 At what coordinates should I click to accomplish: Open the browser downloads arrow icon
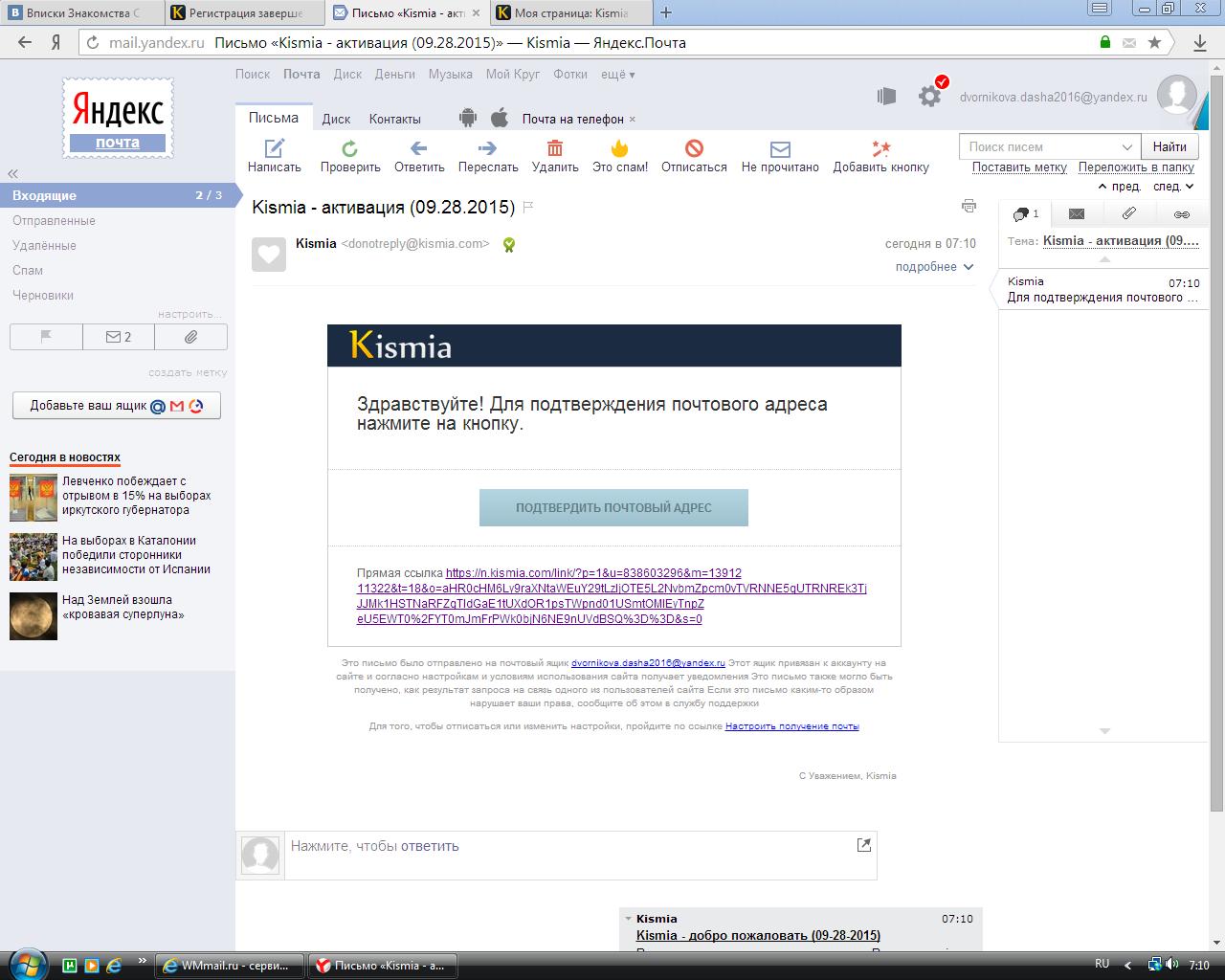tap(1200, 42)
